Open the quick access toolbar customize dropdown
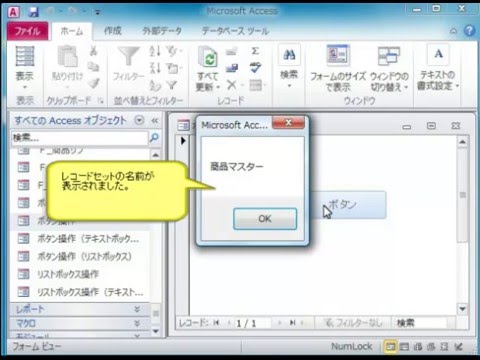The width and height of the screenshot is (480, 360). 97,13
